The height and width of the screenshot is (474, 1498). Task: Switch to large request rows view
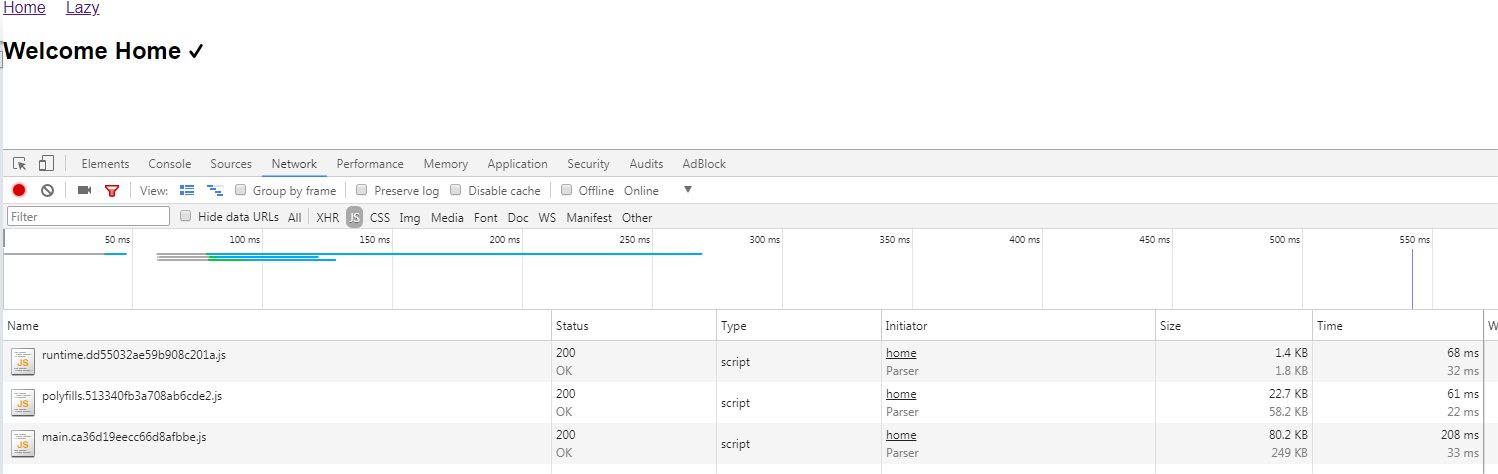pos(187,191)
